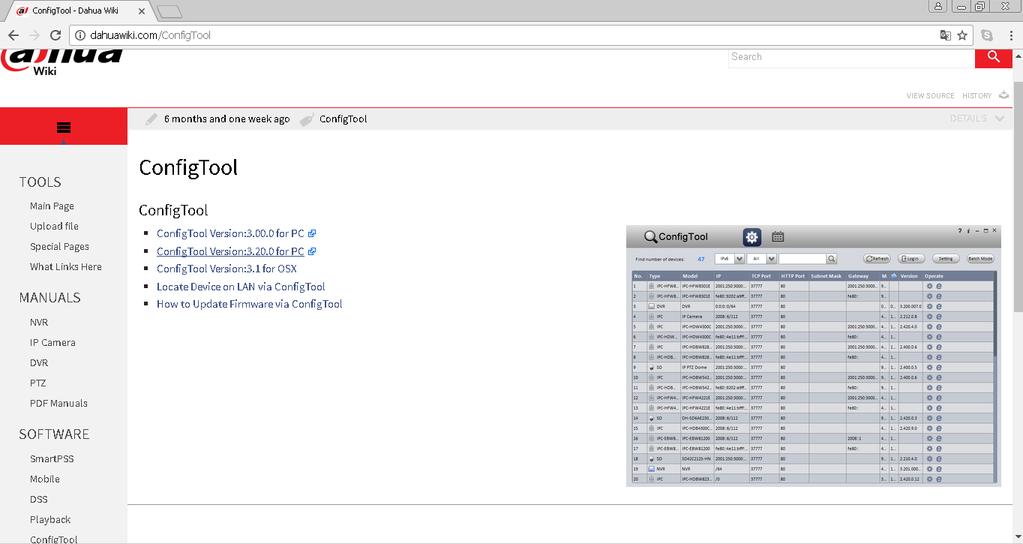The width and height of the screenshot is (1023, 544).
Task: Go to Main Page in sidebar
Action: 52,206
